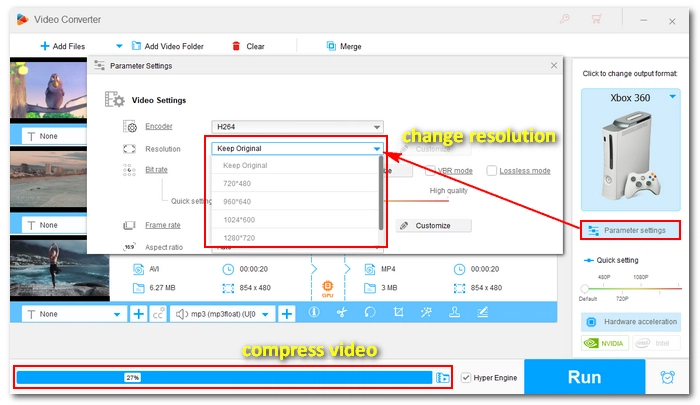Click the source 6.27 MB folder icon
The height and width of the screenshot is (405, 700).
(x=138, y=288)
